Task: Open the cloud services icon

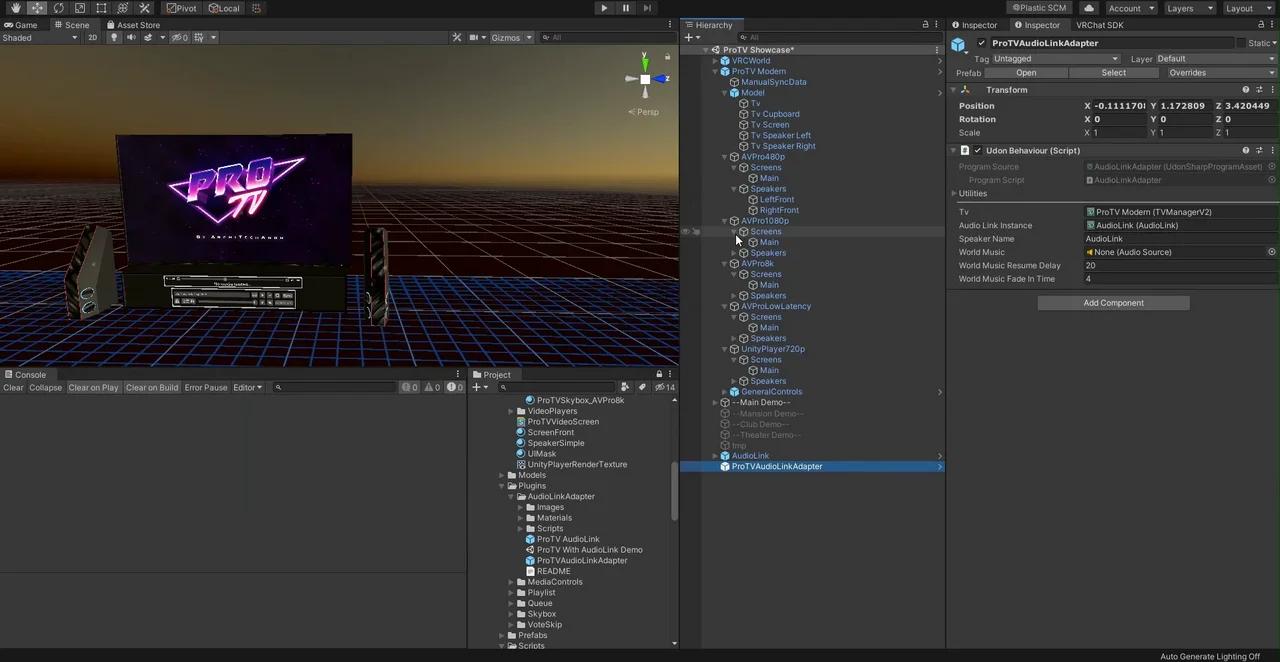Action: pos(1089,8)
